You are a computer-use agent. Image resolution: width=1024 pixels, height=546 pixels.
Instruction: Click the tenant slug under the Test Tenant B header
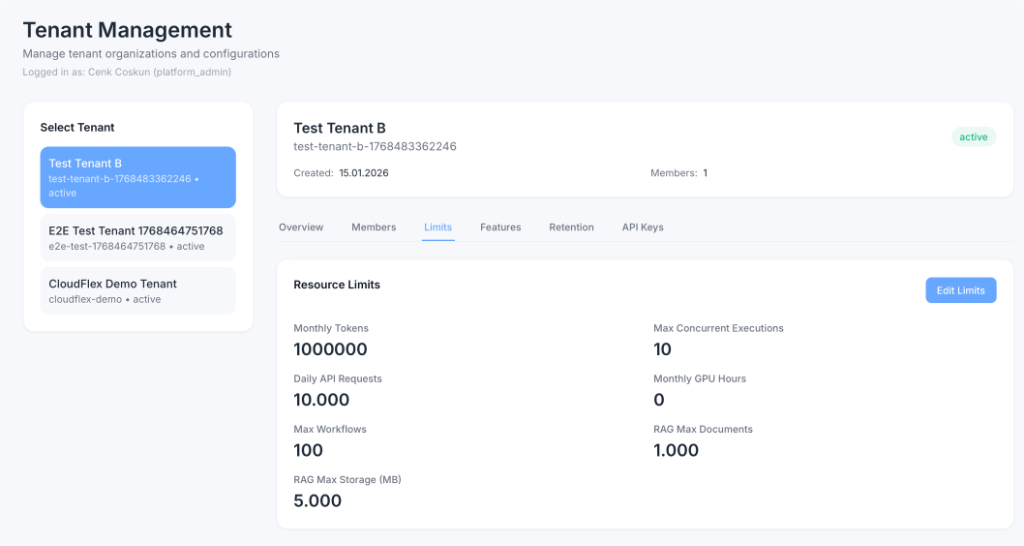coord(375,146)
